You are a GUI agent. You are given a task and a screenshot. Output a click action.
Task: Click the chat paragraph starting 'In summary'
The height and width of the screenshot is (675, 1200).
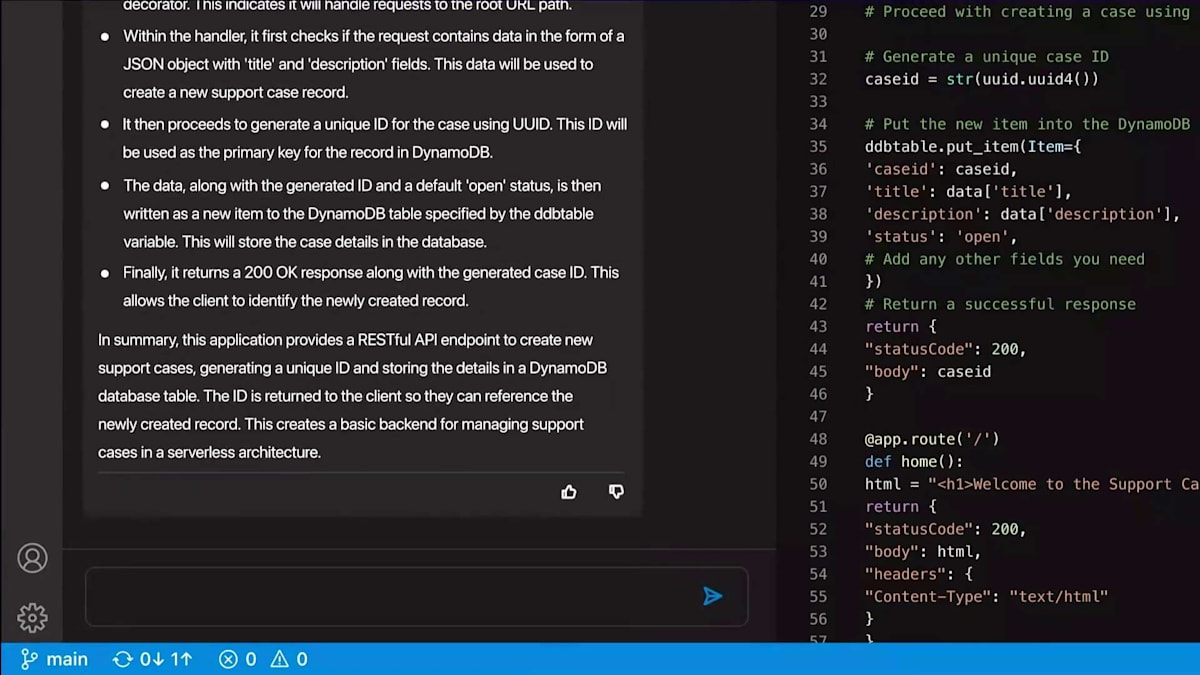point(355,396)
